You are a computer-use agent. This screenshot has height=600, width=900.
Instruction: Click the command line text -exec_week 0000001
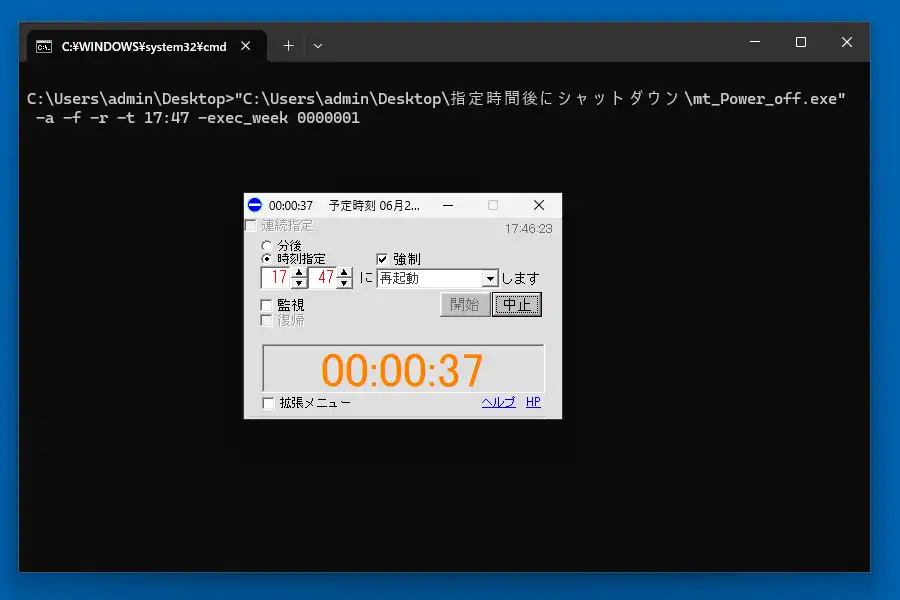(278, 118)
